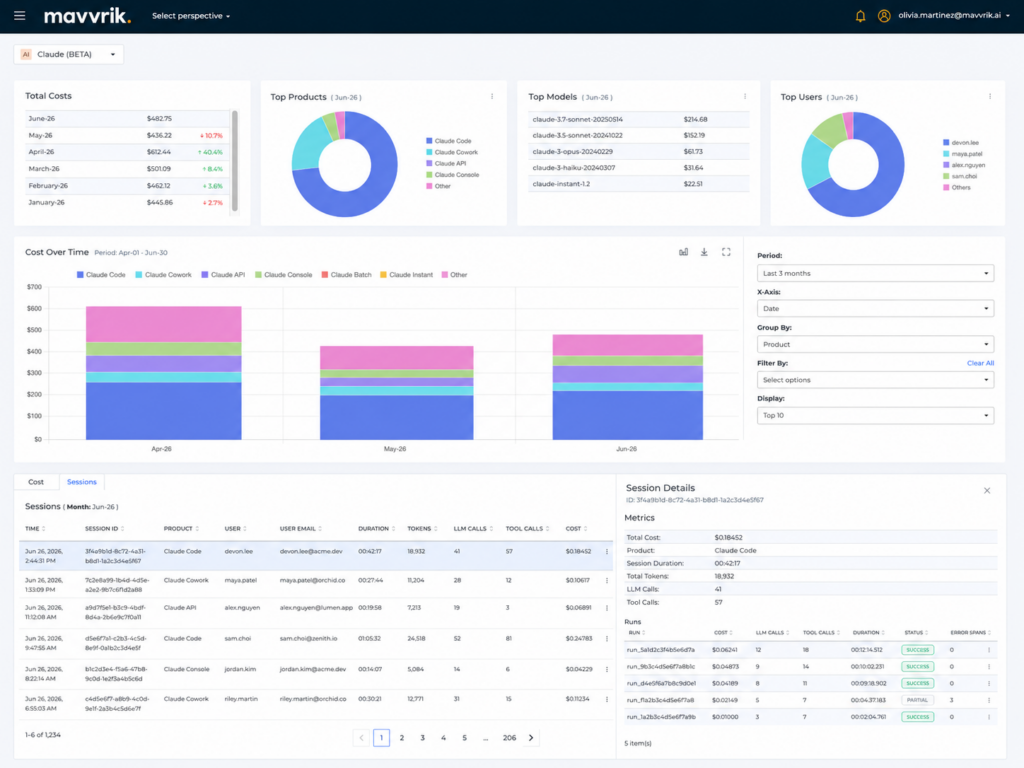Screen dimensions: 1024x768
Task: Toggle Claude Instant series in chart legend
Action: (x=406, y=275)
